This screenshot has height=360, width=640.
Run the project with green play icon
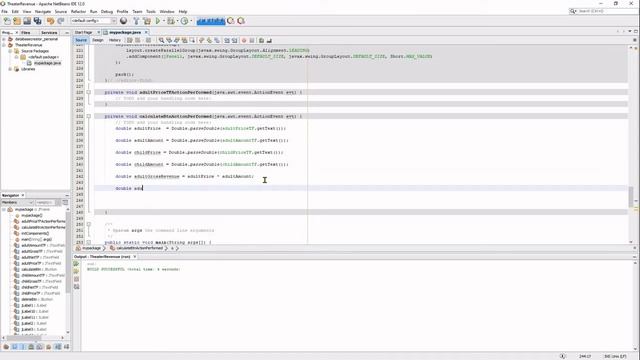coord(158,21)
